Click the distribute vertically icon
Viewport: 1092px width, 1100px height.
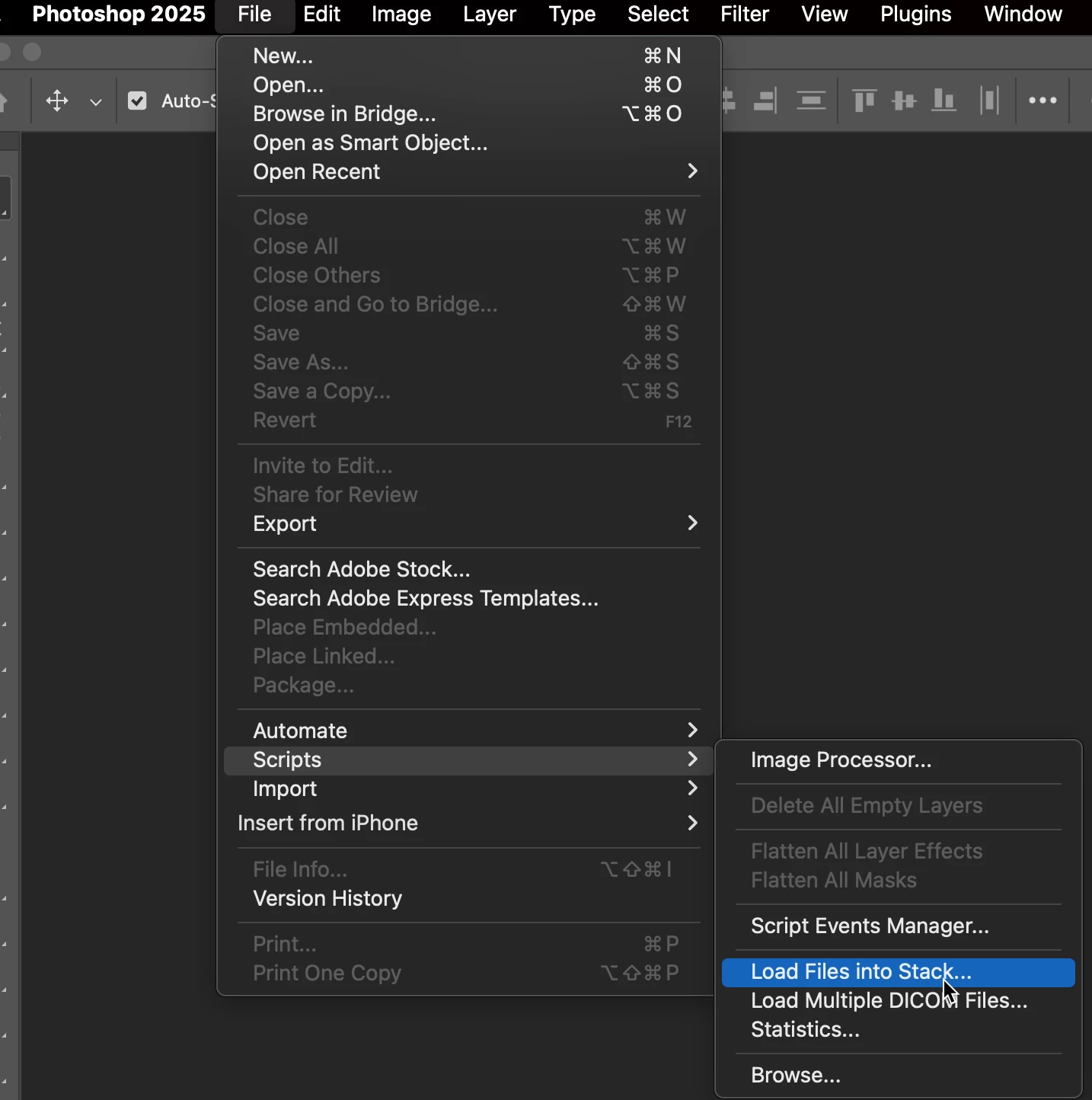point(812,101)
